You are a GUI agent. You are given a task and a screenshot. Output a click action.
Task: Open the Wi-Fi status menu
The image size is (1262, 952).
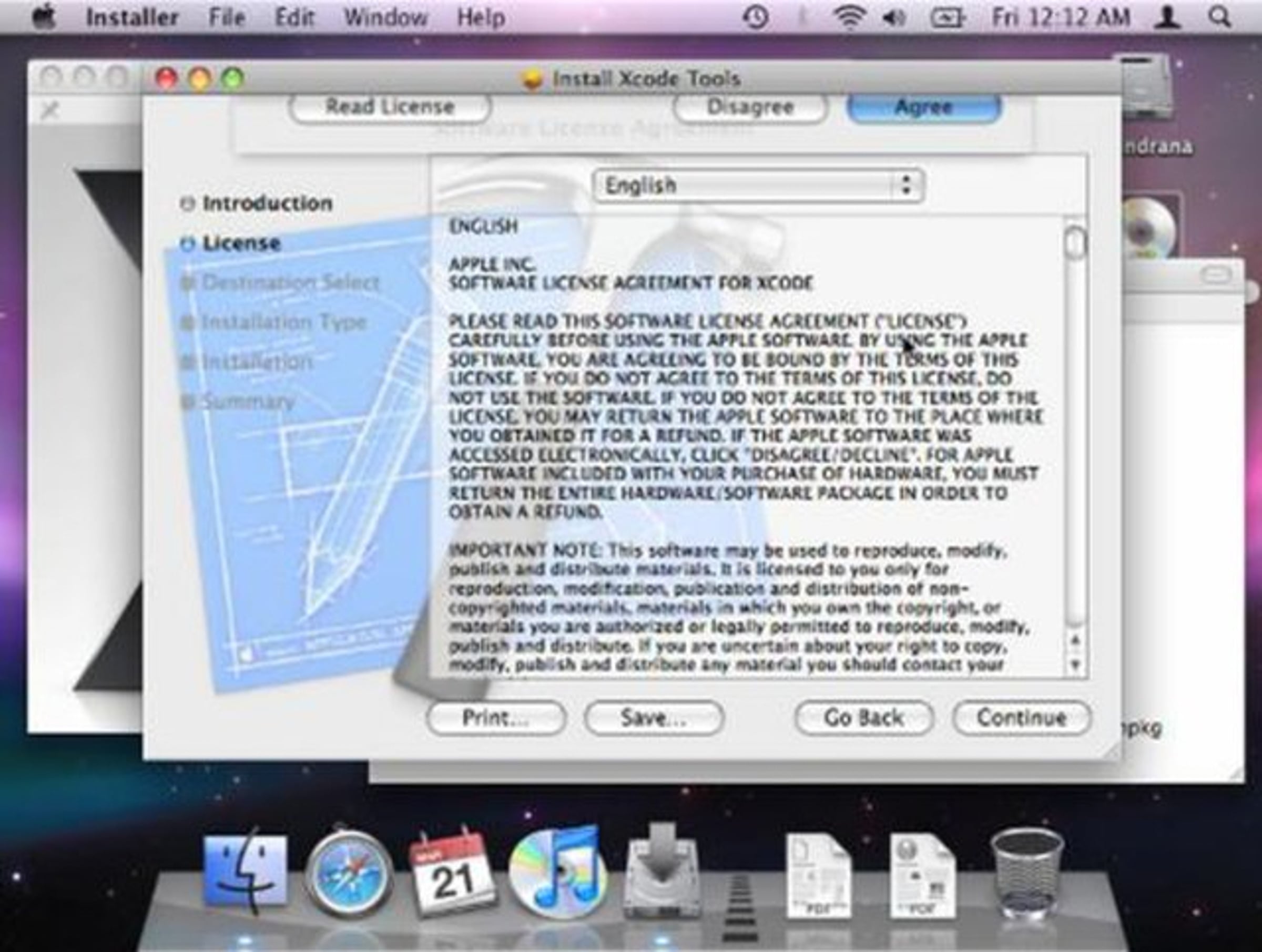click(x=849, y=18)
